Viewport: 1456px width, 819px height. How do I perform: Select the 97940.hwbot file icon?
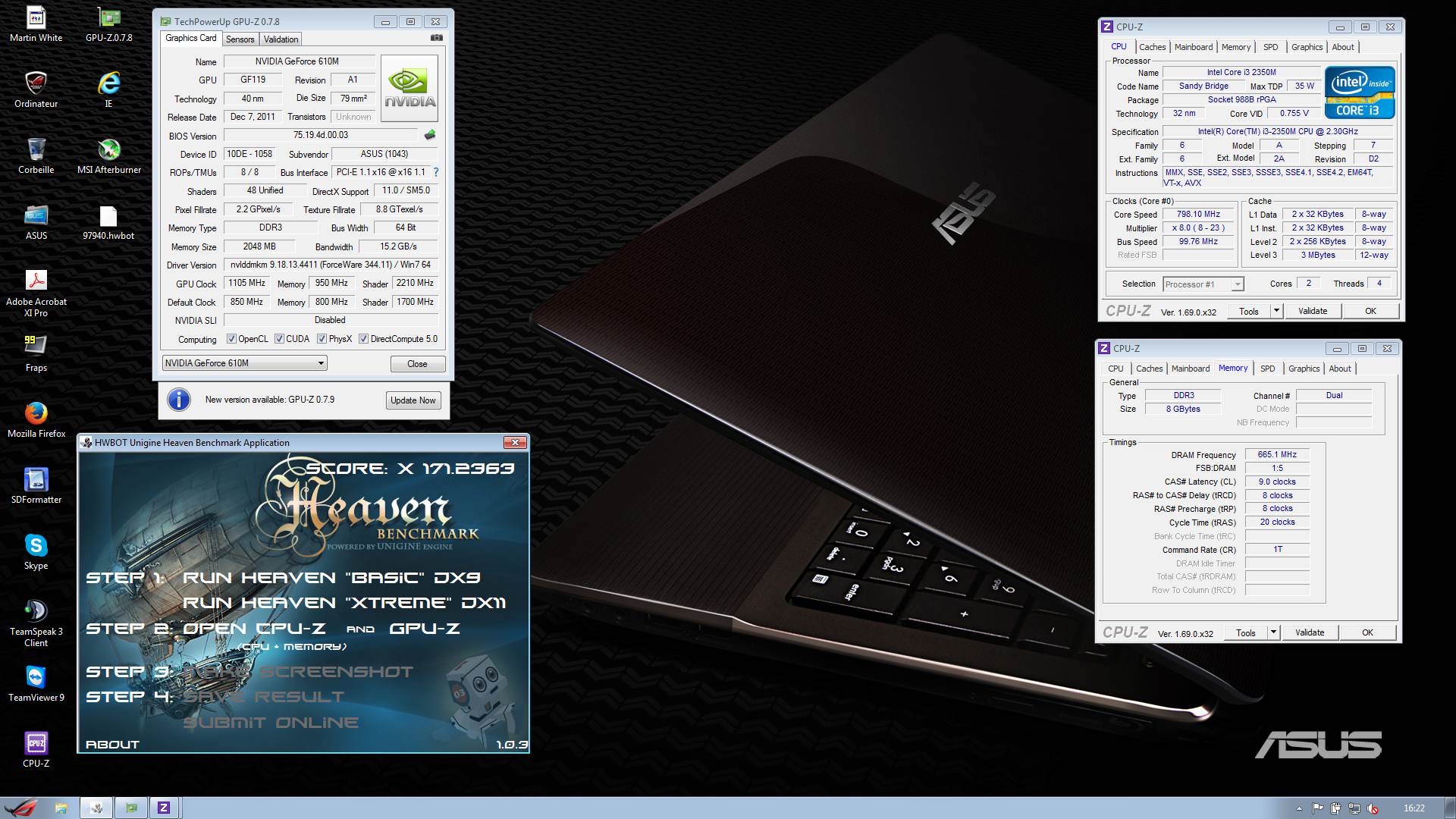pyautogui.click(x=108, y=221)
